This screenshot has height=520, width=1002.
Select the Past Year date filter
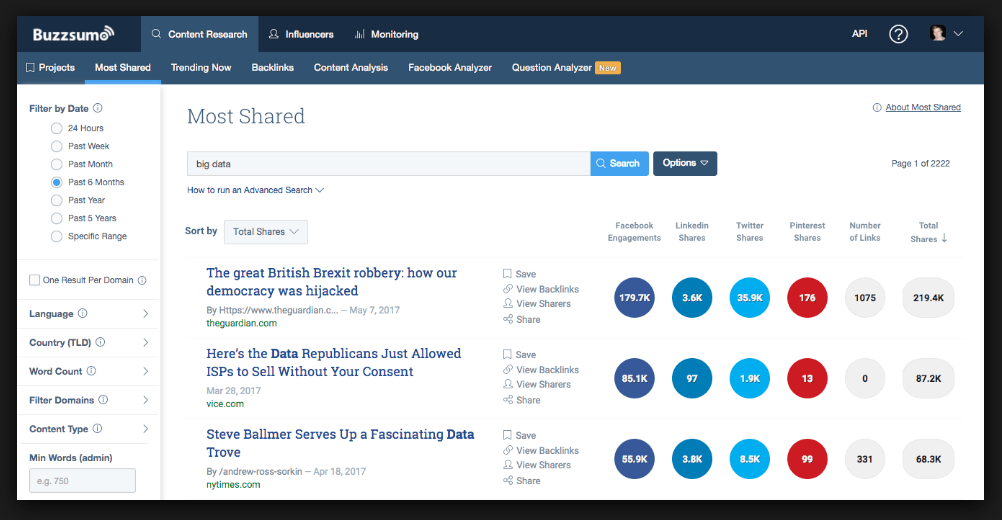pyautogui.click(x=57, y=200)
